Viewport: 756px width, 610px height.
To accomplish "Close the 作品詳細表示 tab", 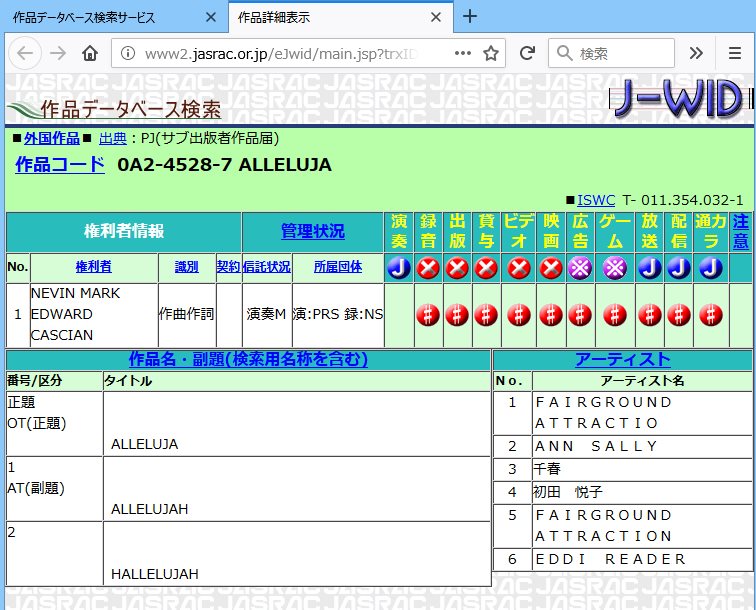I will pyautogui.click(x=436, y=17).
